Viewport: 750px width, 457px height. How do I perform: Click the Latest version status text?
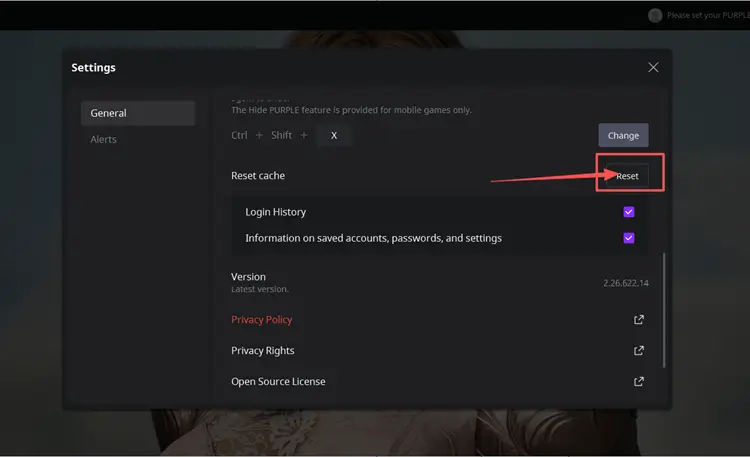click(x=260, y=289)
